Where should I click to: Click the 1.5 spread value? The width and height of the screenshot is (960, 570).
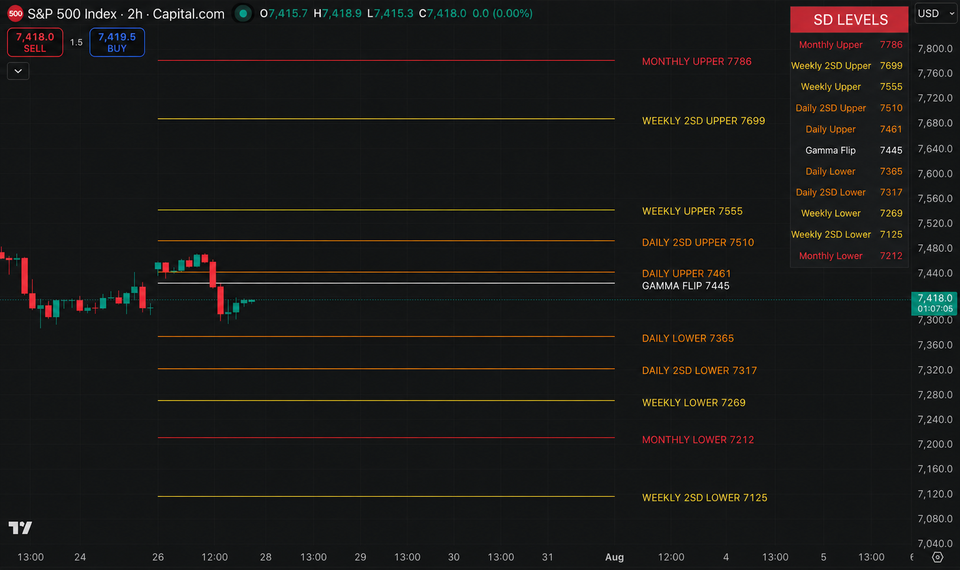coord(76,42)
